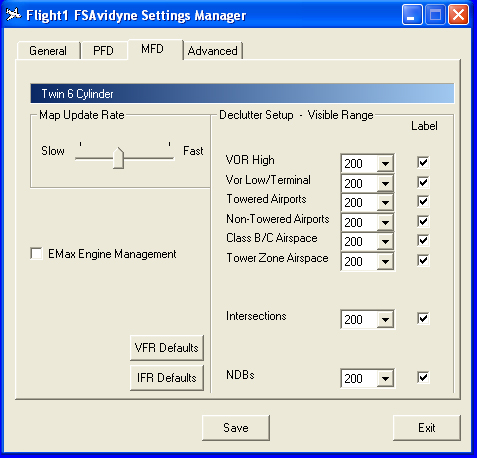
Task: Expand Intersections range dropdown
Action: point(385,320)
